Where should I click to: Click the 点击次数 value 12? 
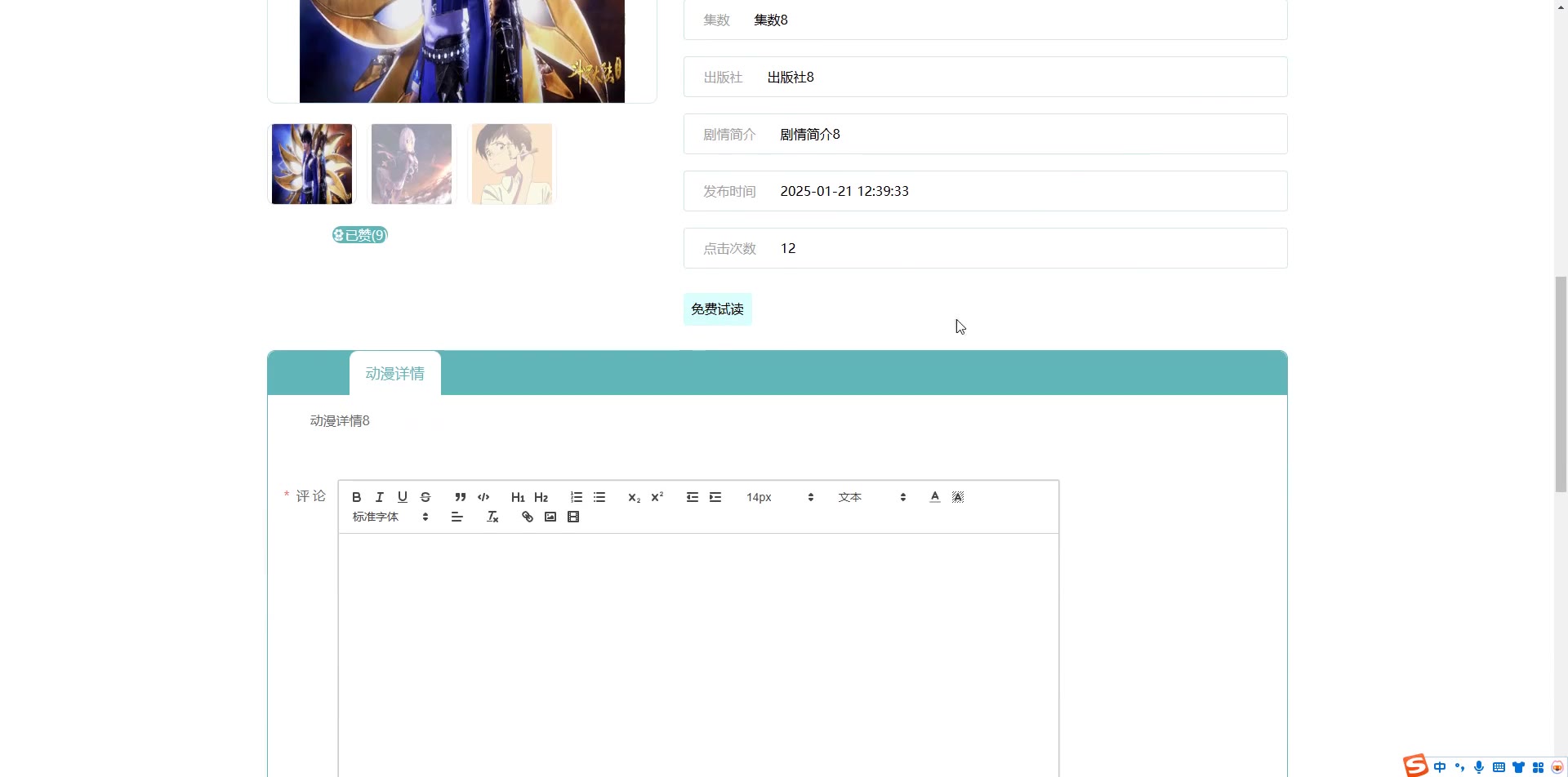[788, 248]
